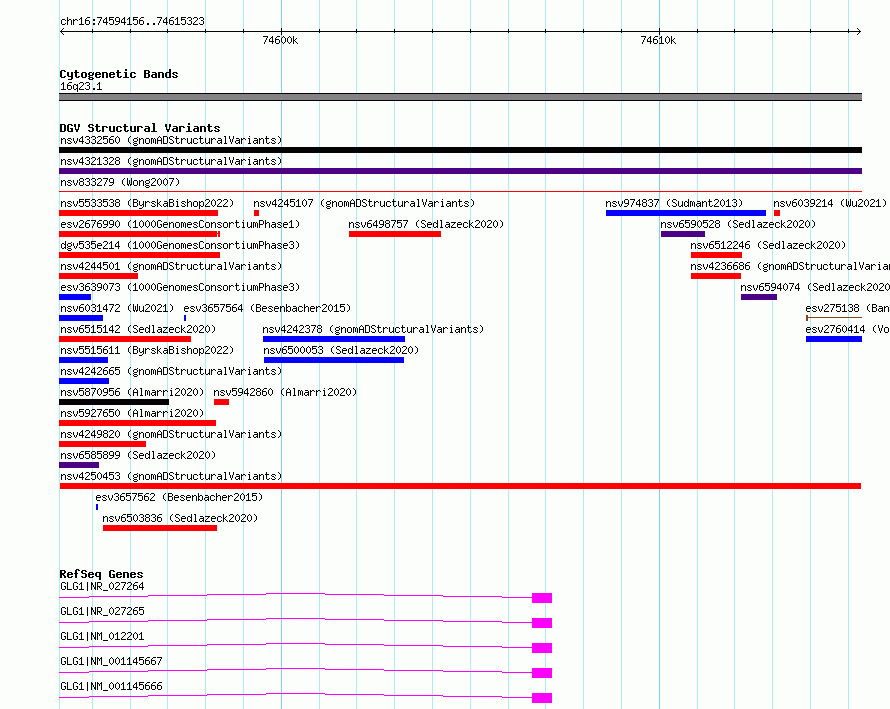
Task: Select the GLG1|NM_001145666 transcript label
Action: click(x=111, y=686)
